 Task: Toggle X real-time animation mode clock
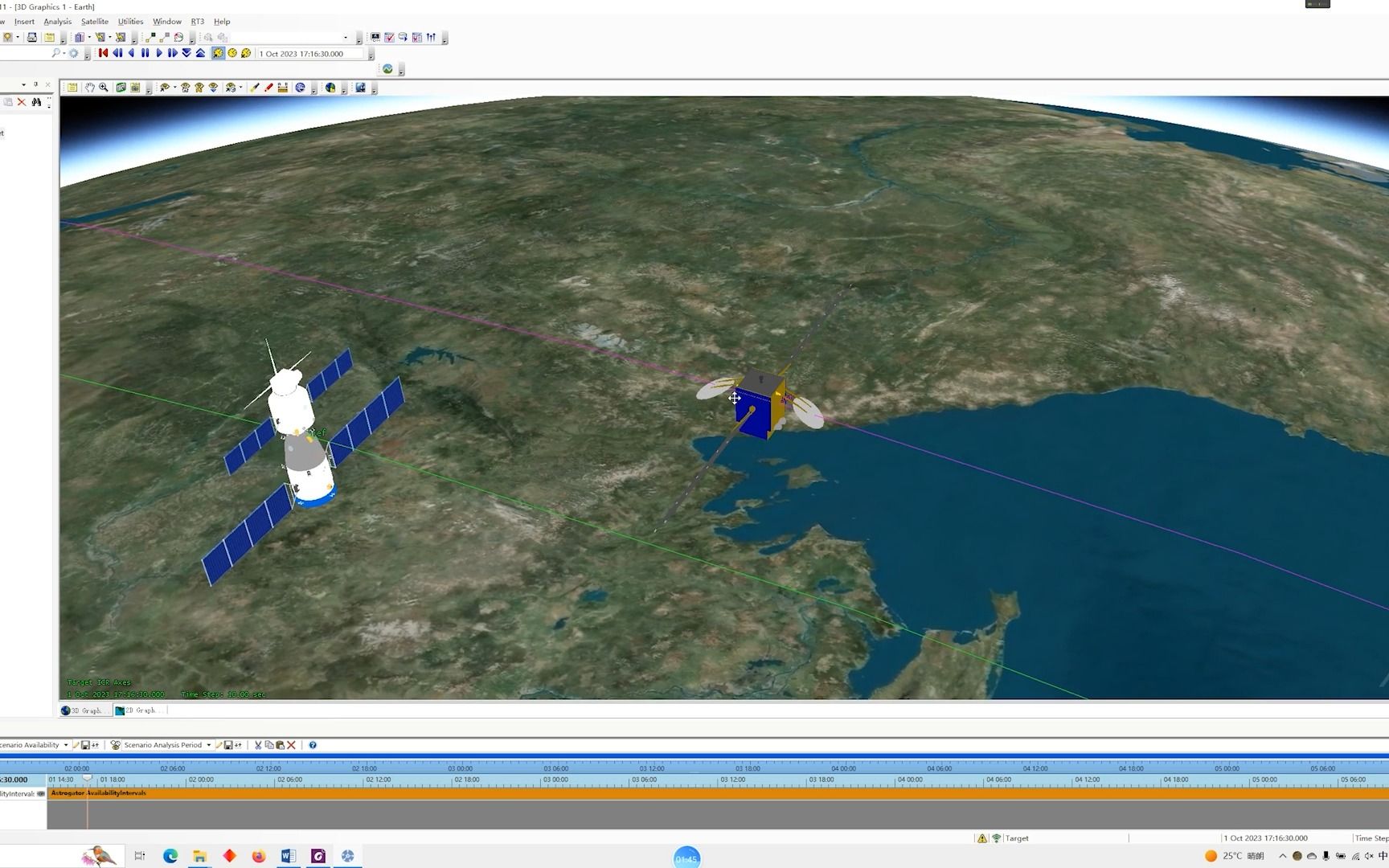tap(246, 53)
